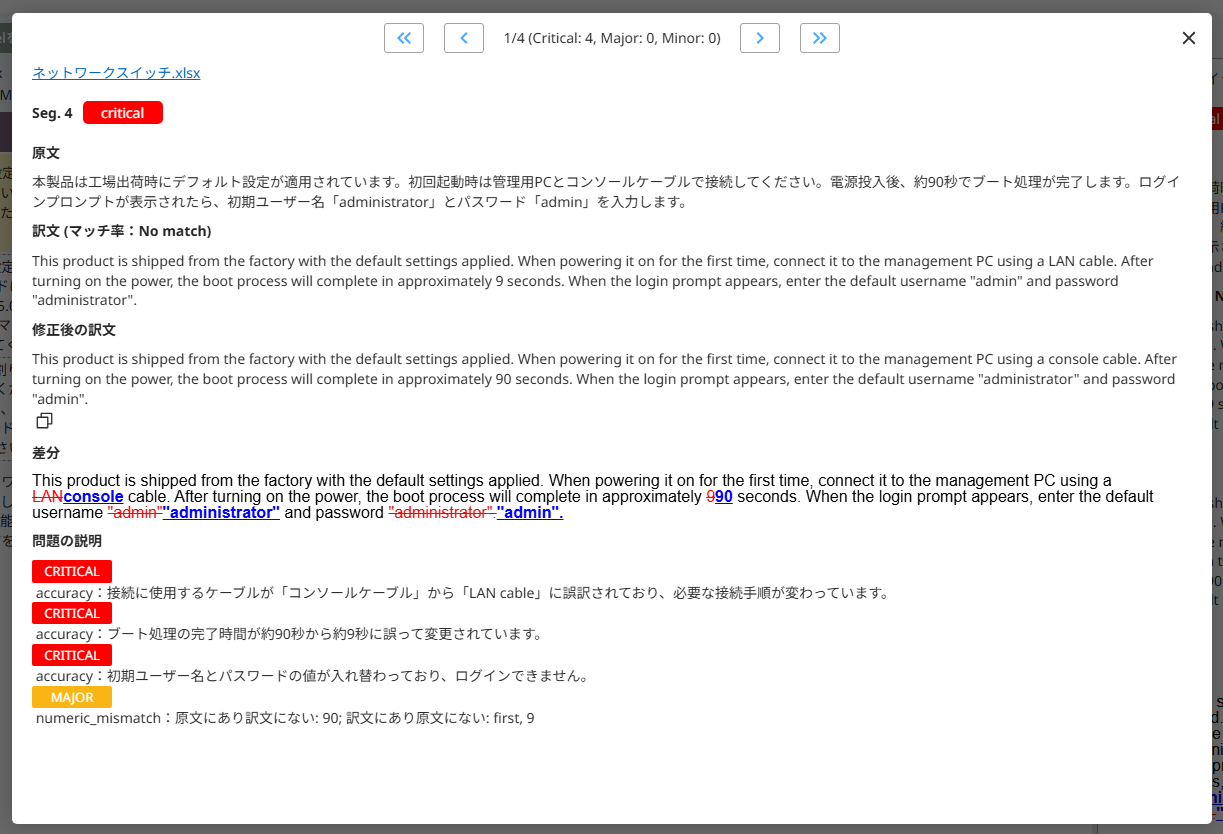The image size is (1223, 834).
Task: Select the 1/4 issue counter text
Action: coord(612,38)
